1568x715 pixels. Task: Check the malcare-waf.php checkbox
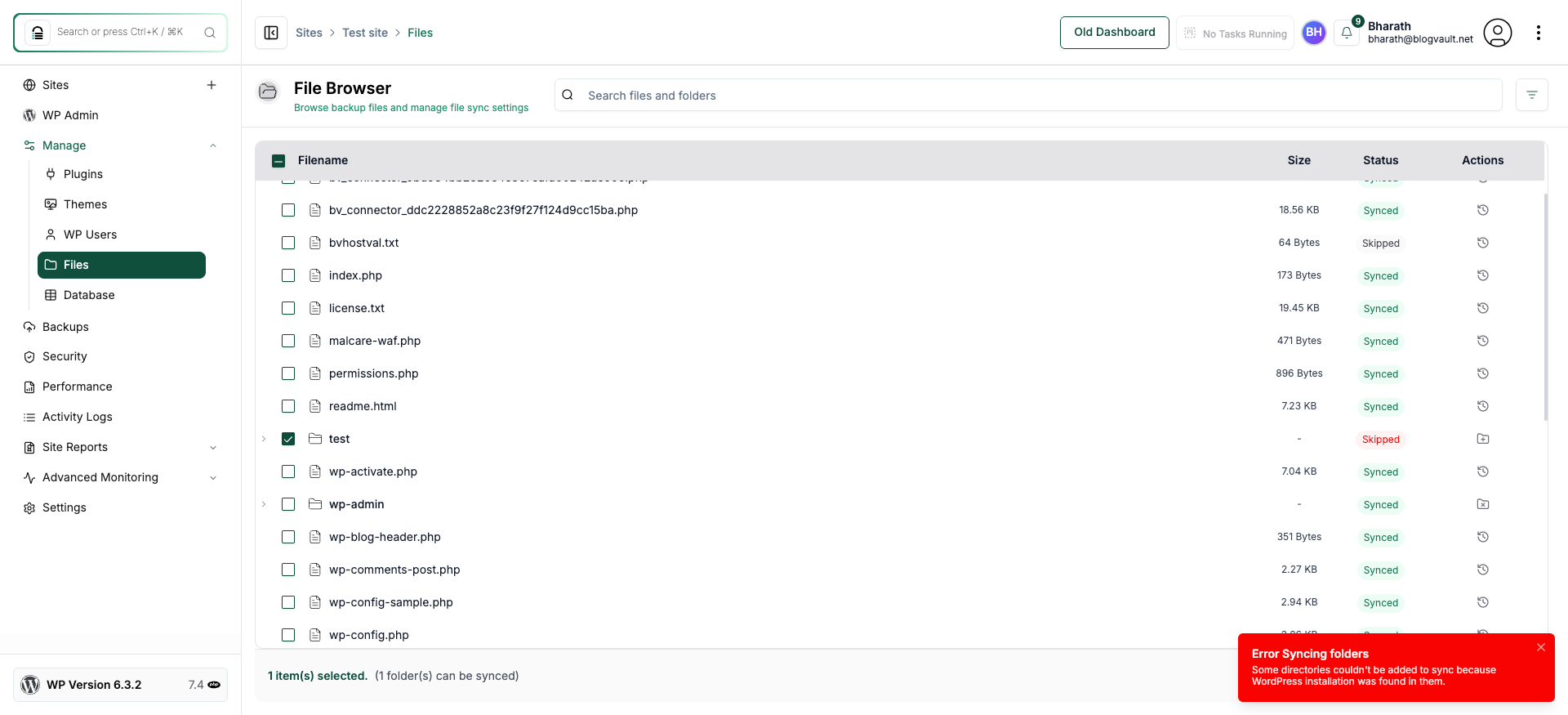288,341
